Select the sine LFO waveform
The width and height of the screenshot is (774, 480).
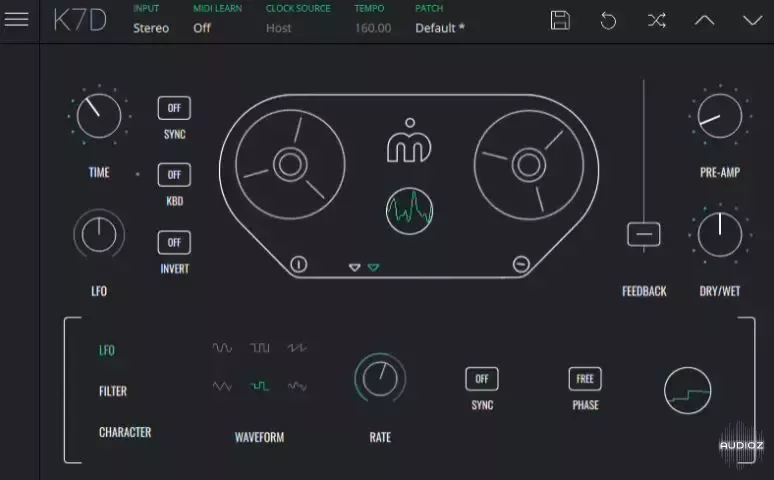point(222,348)
